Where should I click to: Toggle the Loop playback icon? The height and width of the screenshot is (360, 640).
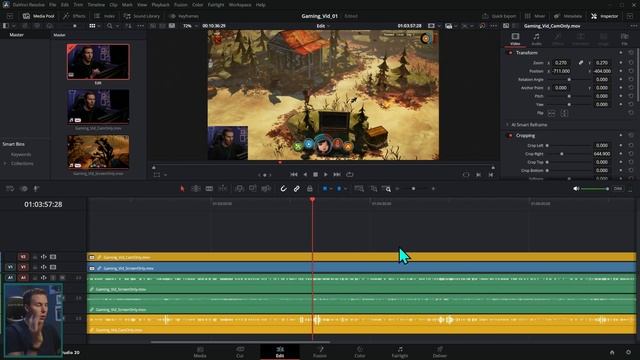click(350, 174)
